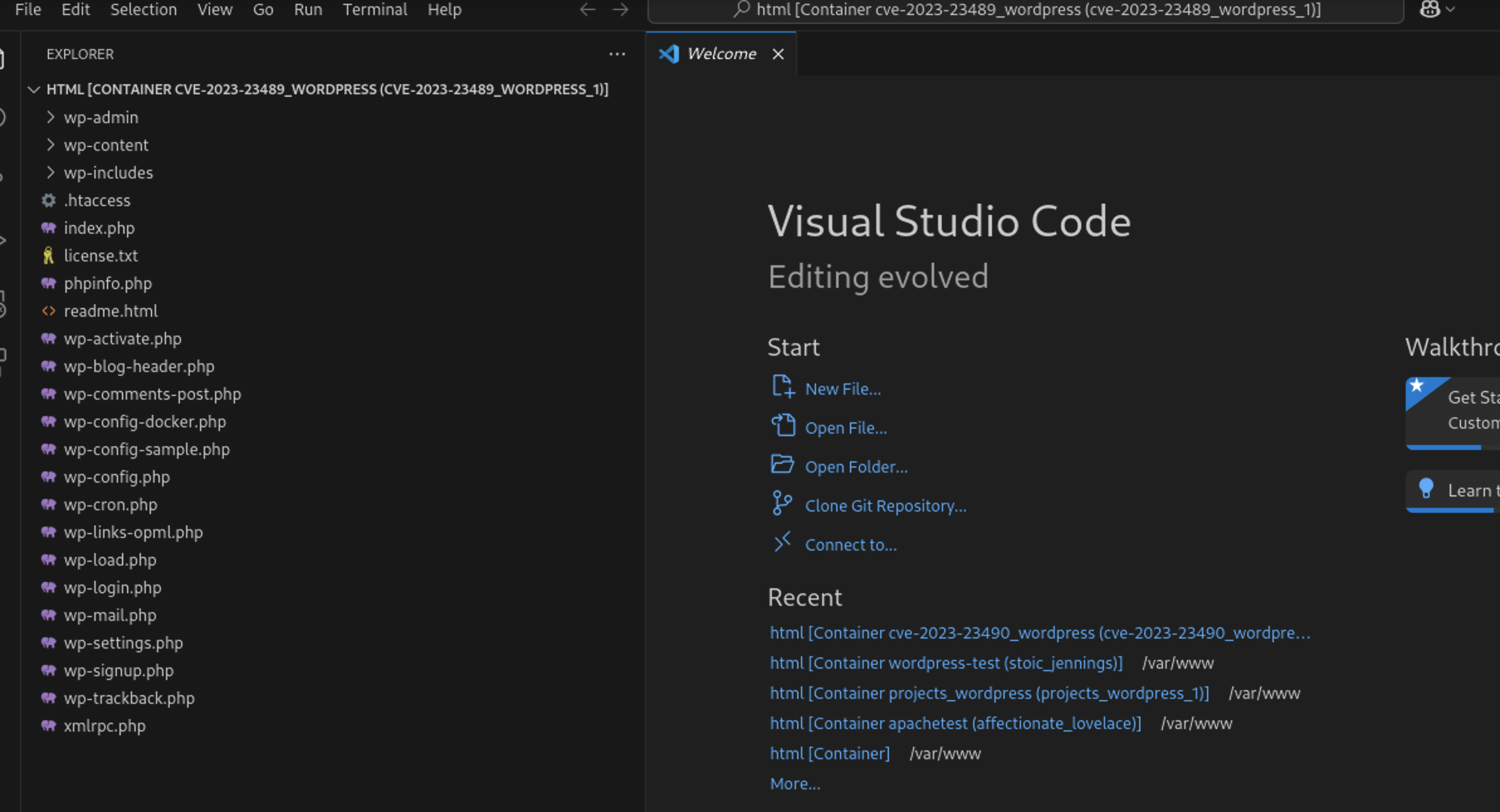Switch to the Welcome tab
1500x812 pixels.
tap(722, 54)
